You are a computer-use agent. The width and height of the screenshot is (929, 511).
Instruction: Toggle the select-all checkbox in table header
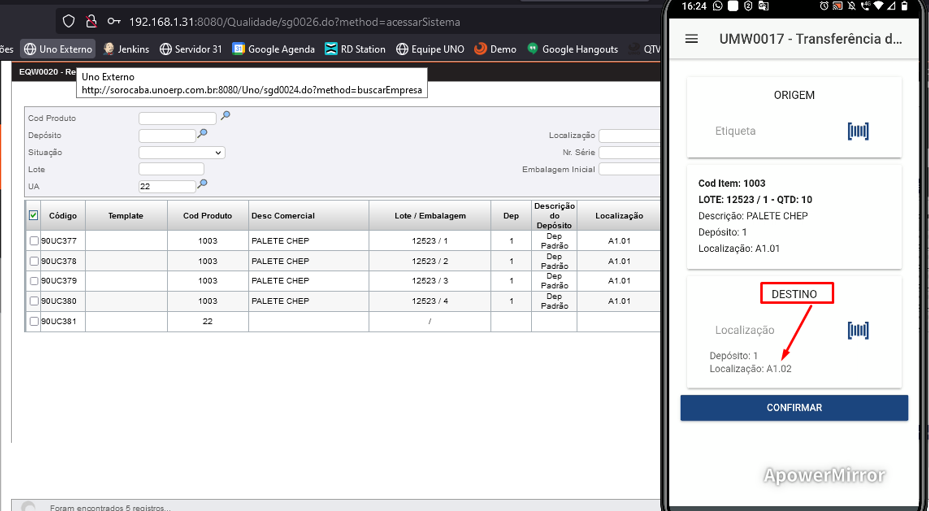pyautogui.click(x=34, y=215)
